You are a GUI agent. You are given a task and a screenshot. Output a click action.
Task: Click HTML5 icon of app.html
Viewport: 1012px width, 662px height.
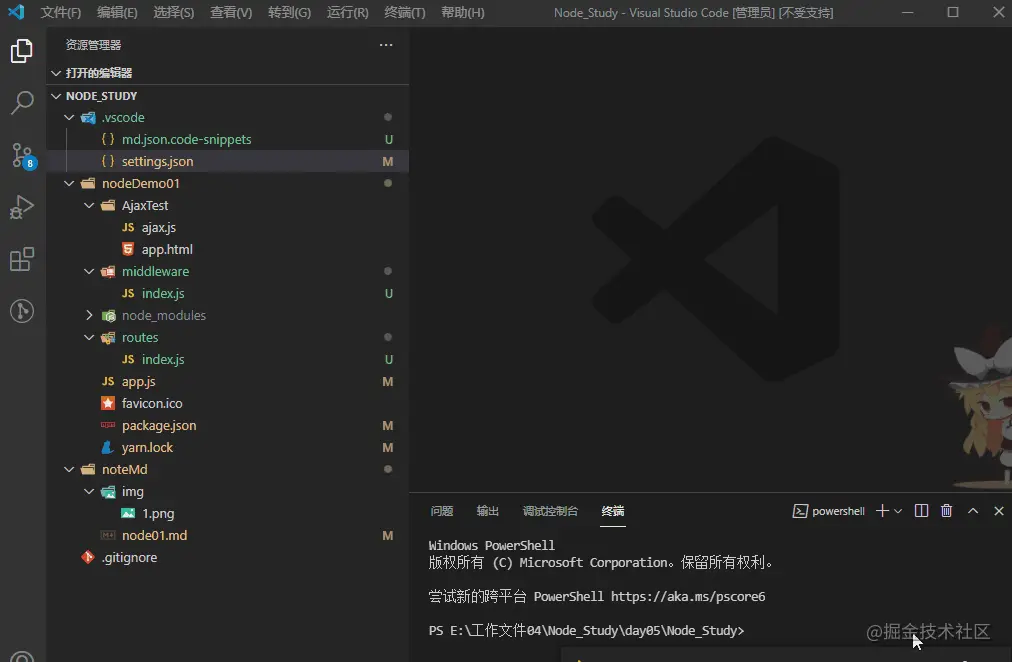(128, 249)
